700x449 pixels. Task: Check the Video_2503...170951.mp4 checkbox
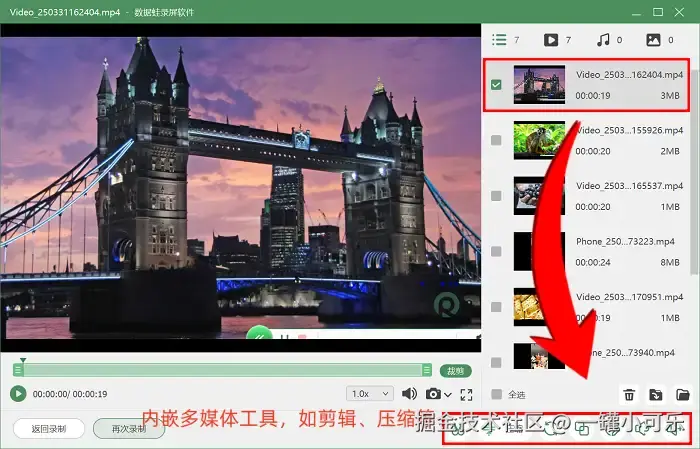[496, 307]
